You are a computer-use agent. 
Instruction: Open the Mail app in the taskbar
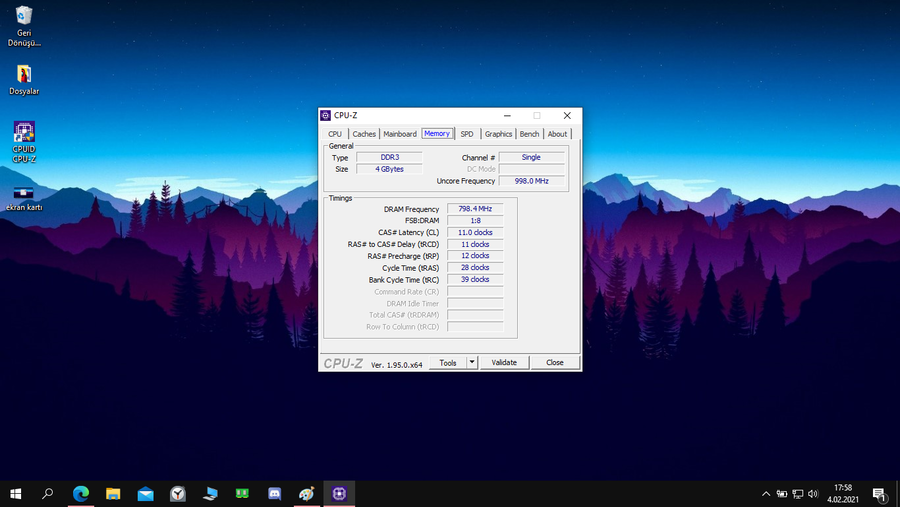[x=145, y=494]
